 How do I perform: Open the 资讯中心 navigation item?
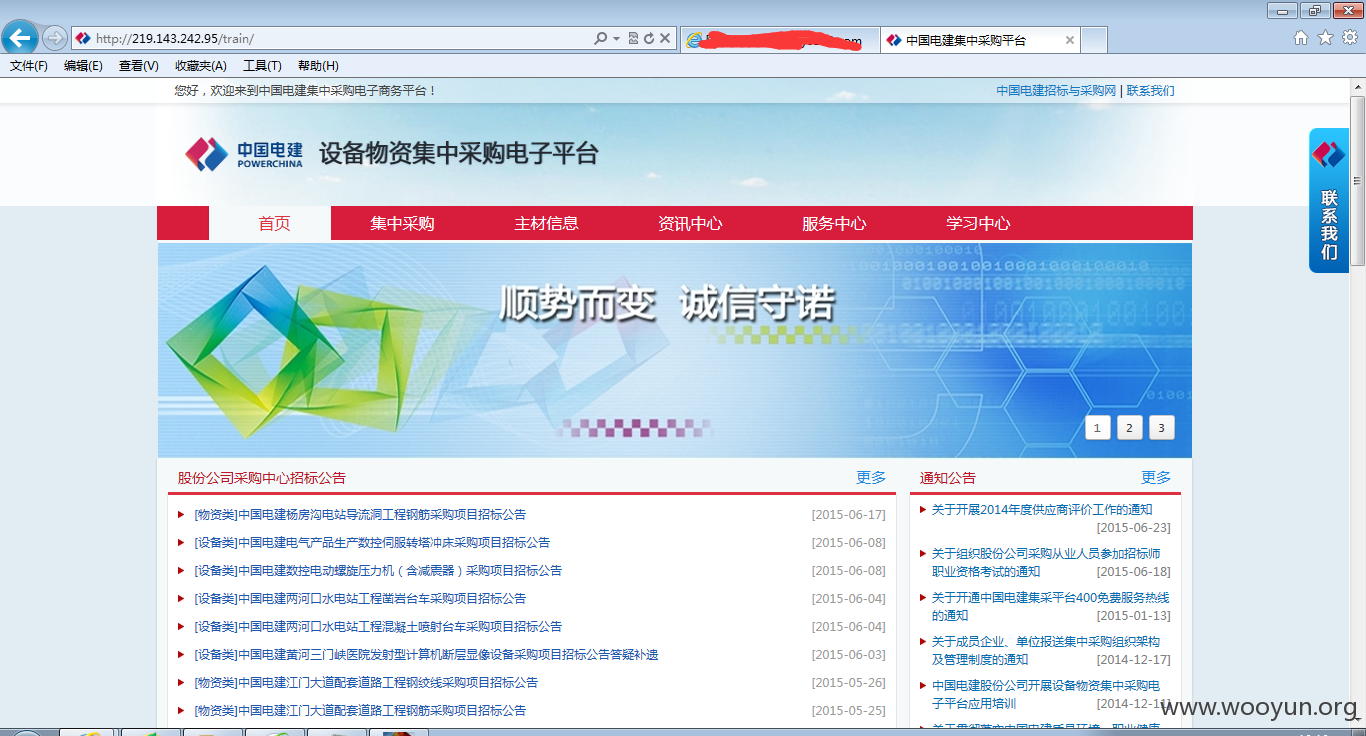click(690, 224)
